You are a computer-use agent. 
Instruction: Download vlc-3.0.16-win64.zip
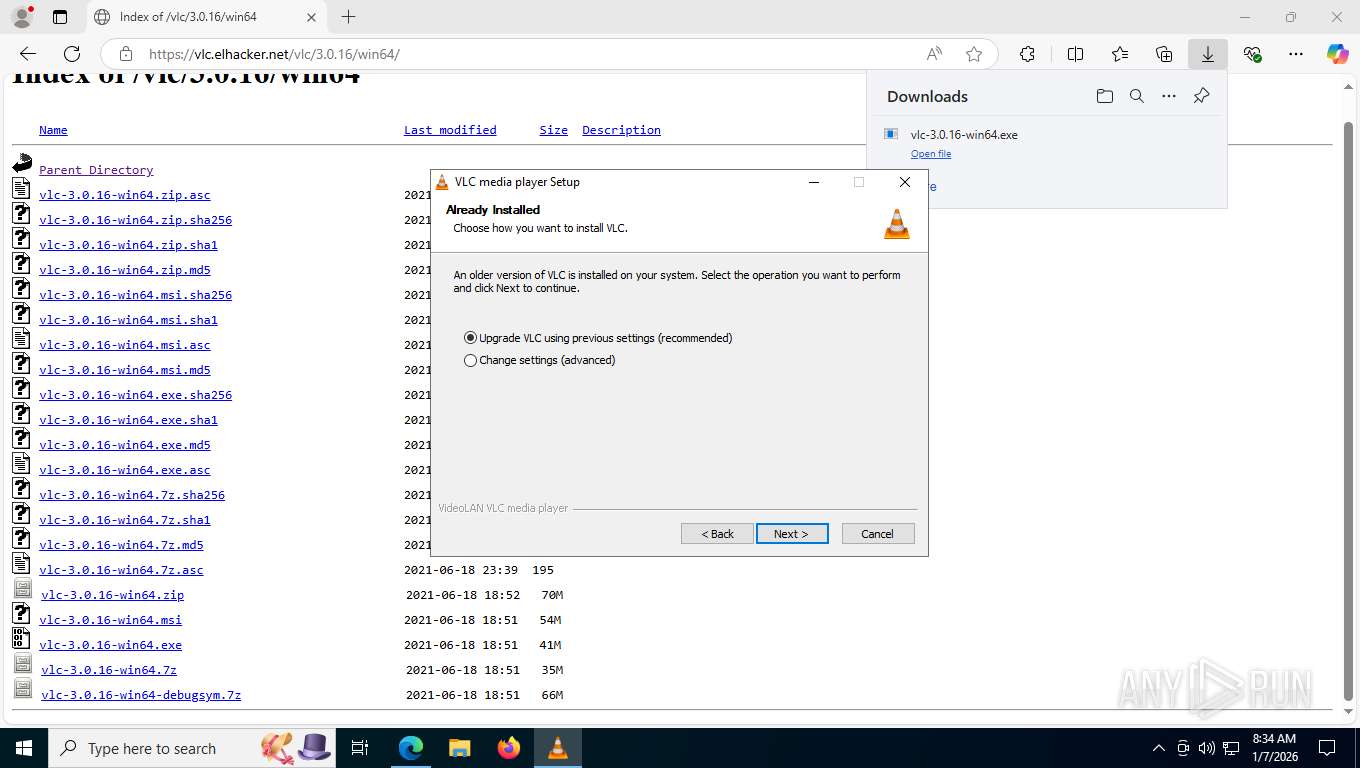pyautogui.click(x=112, y=595)
